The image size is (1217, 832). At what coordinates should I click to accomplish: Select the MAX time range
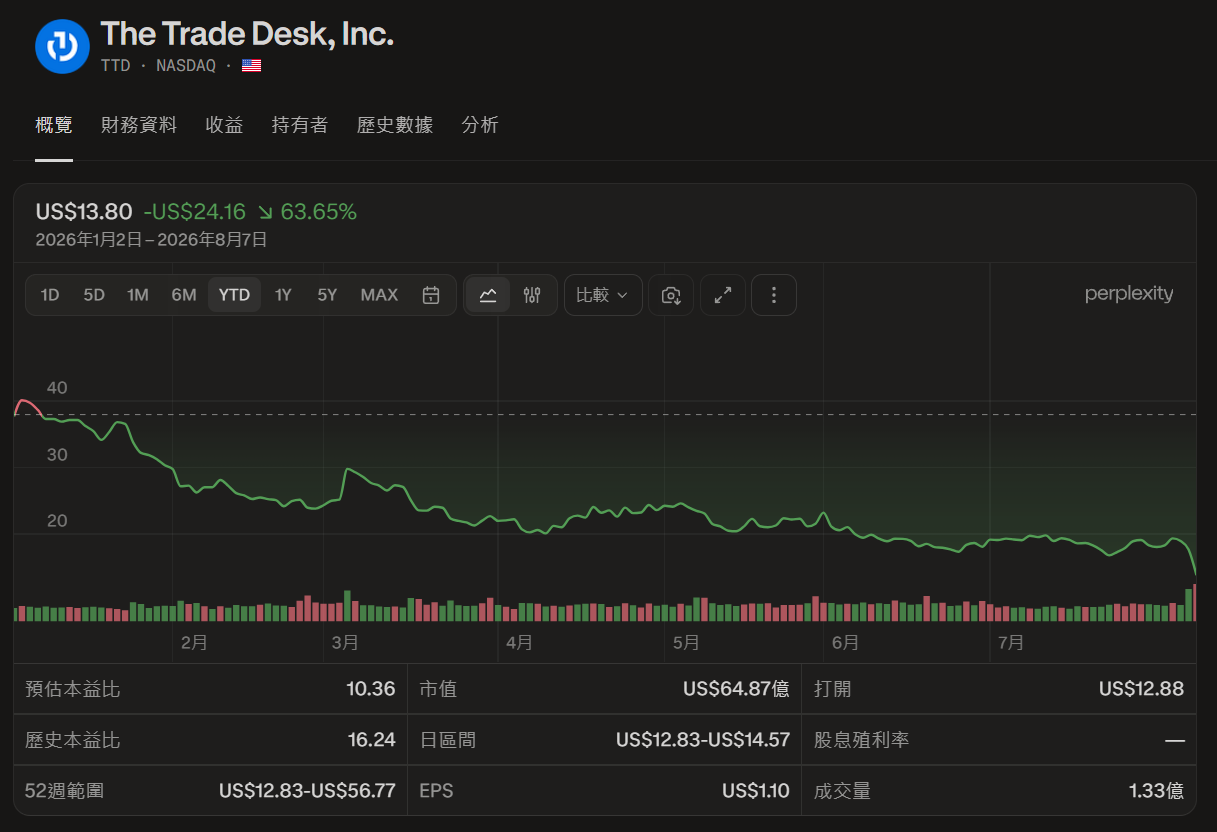coord(379,295)
